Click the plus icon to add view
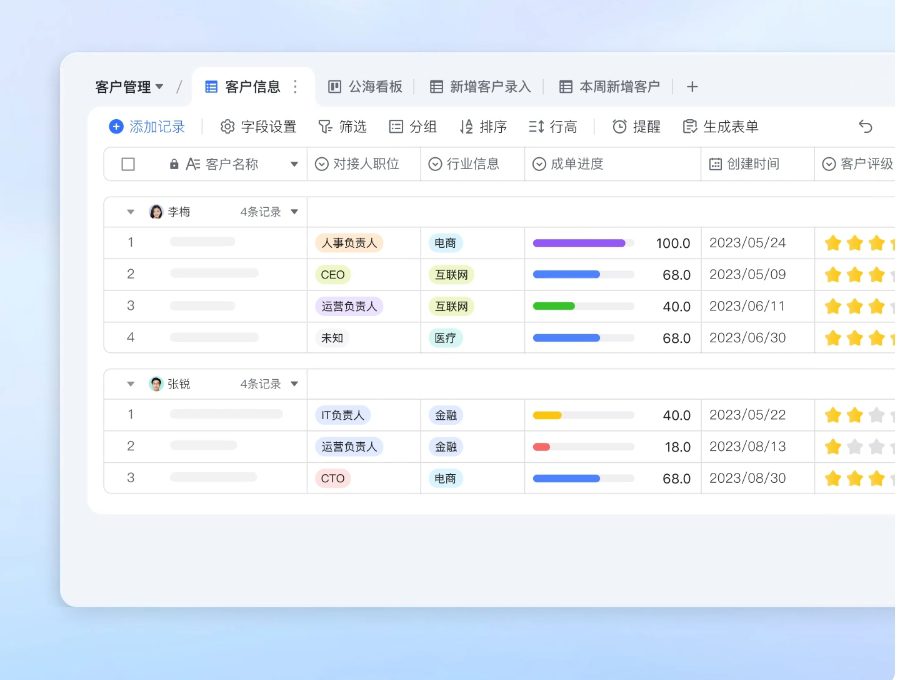Viewport: 897px width, 680px height. pos(692,87)
